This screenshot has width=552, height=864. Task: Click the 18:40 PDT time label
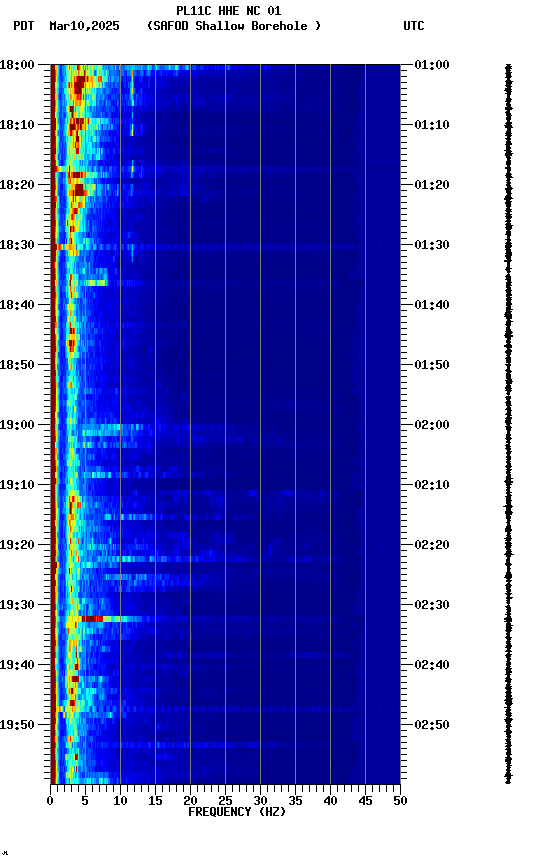pyautogui.click(x=17, y=305)
